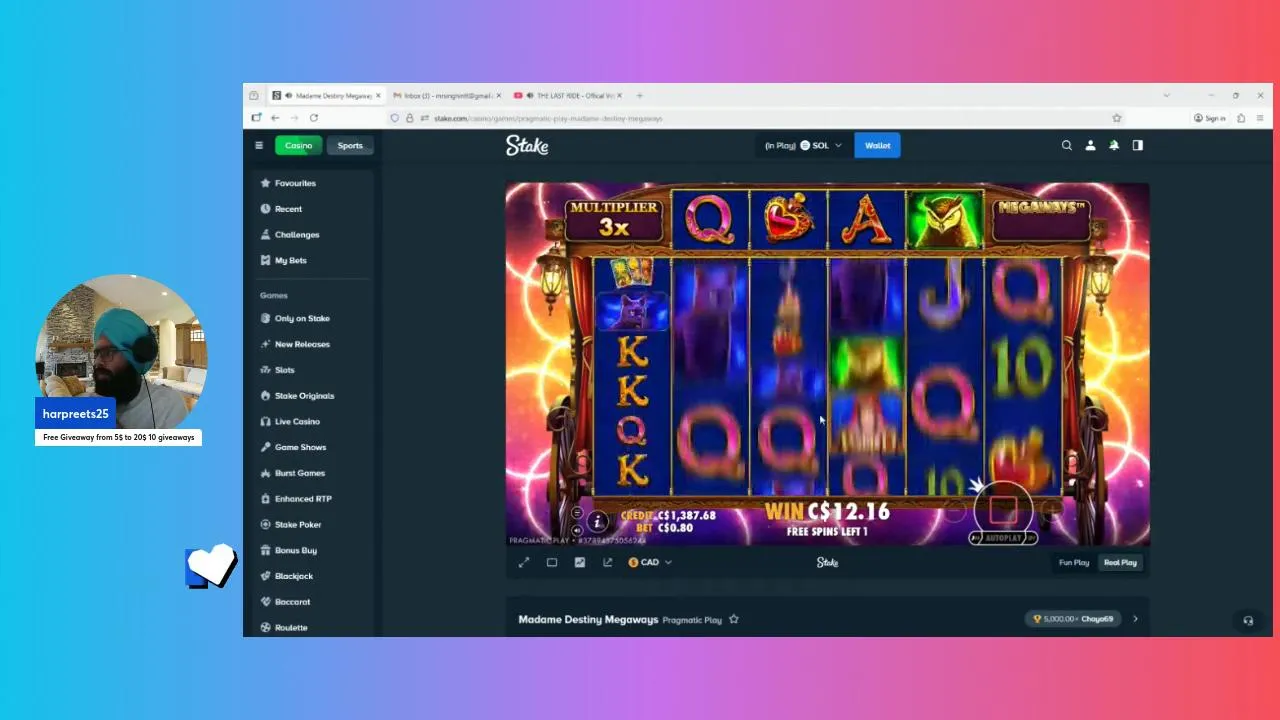Open Enhanced RTP category
This screenshot has width=1280, height=720.
pyautogui.click(x=310, y=499)
